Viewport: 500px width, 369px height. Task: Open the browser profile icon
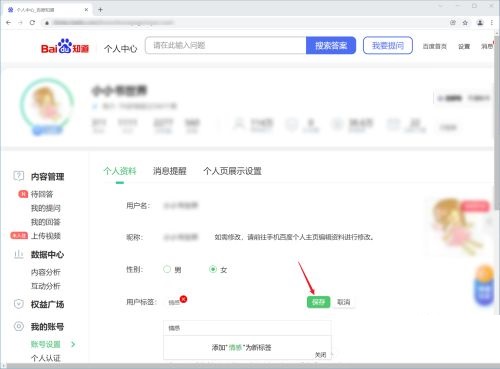click(x=480, y=23)
